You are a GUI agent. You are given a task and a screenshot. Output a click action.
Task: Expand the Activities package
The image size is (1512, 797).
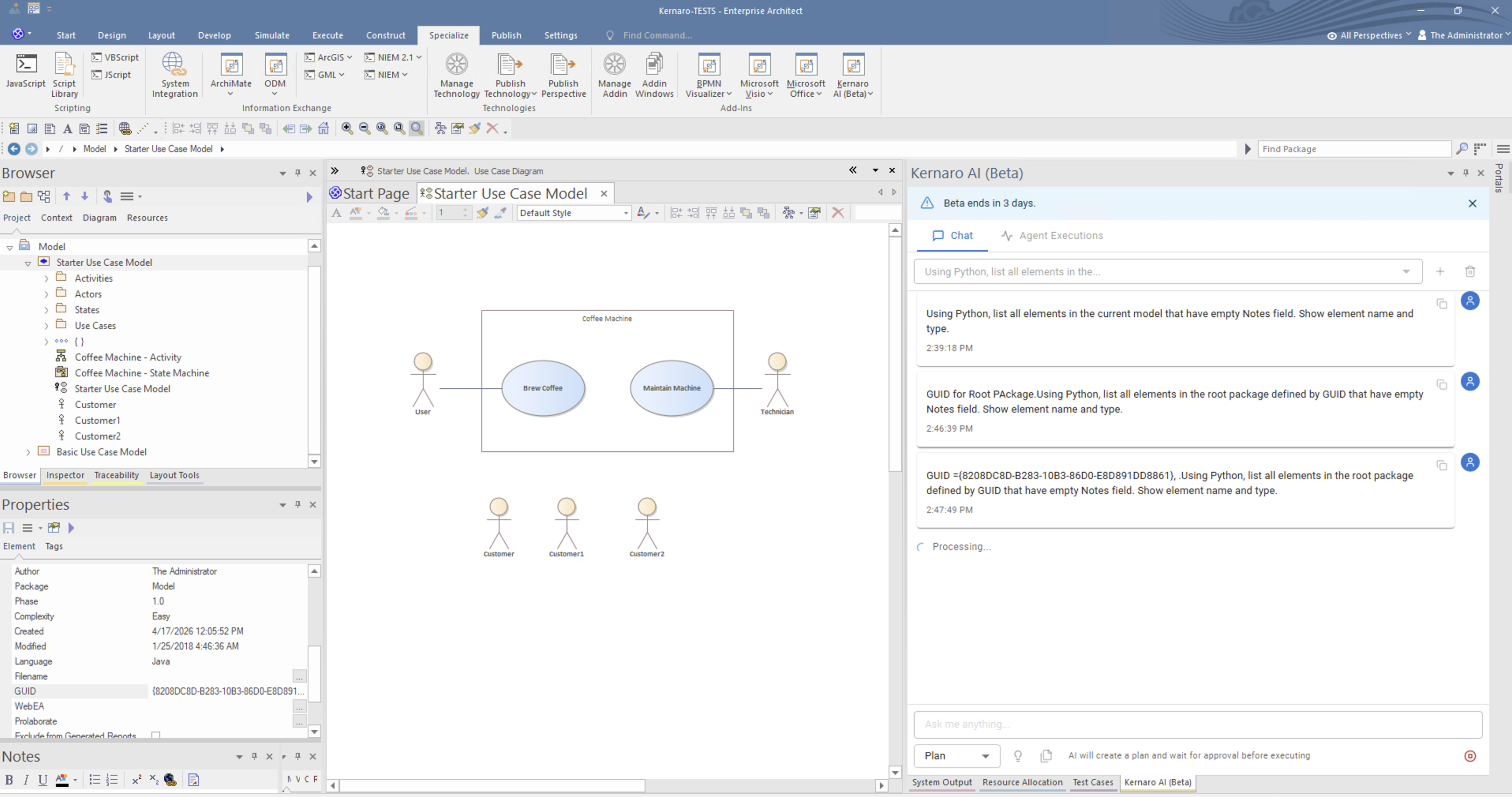coord(46,278)
